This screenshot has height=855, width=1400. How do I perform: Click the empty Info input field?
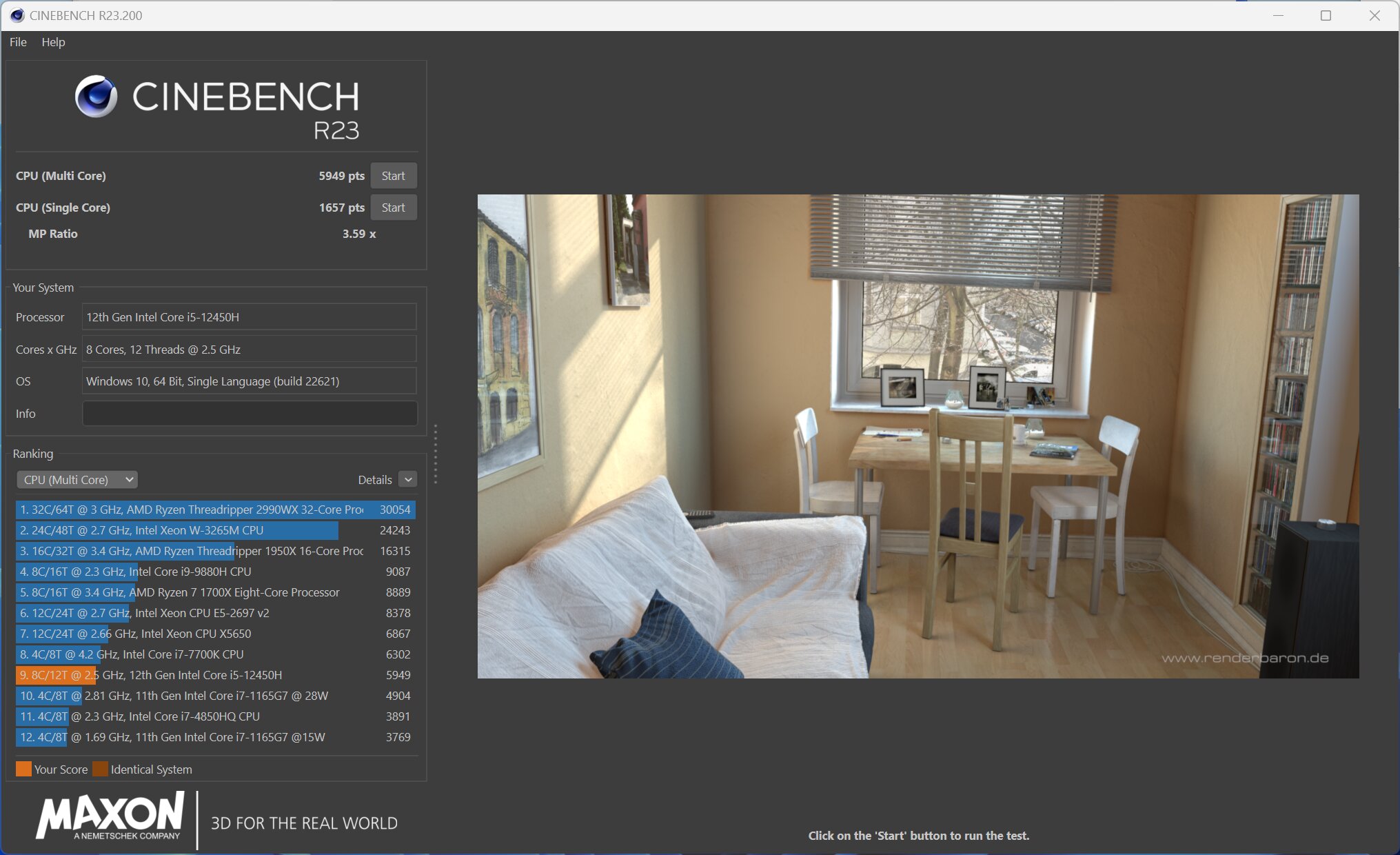click(x=250, y=414)
